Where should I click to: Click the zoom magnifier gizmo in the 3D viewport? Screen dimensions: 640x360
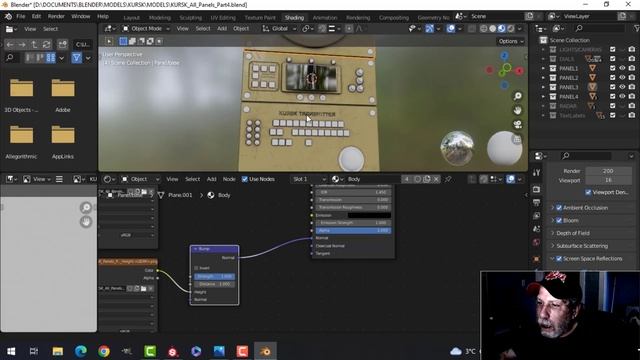[518, 96]
